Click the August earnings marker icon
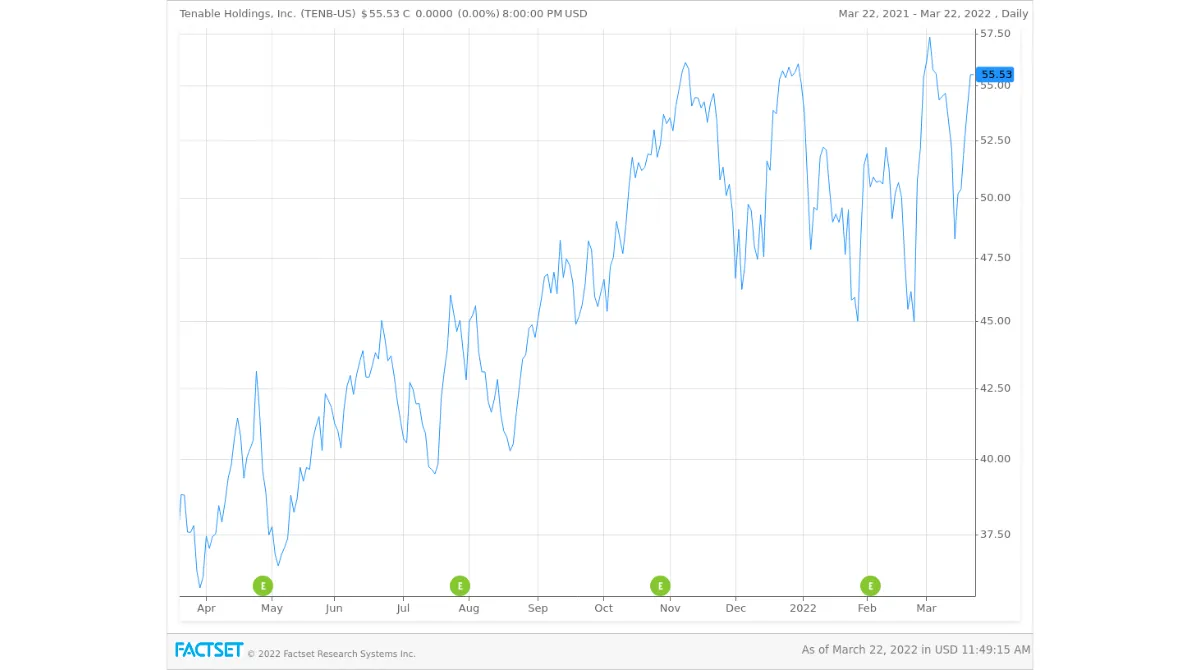Screen dimensions: 1200x670 click(459, 585)
